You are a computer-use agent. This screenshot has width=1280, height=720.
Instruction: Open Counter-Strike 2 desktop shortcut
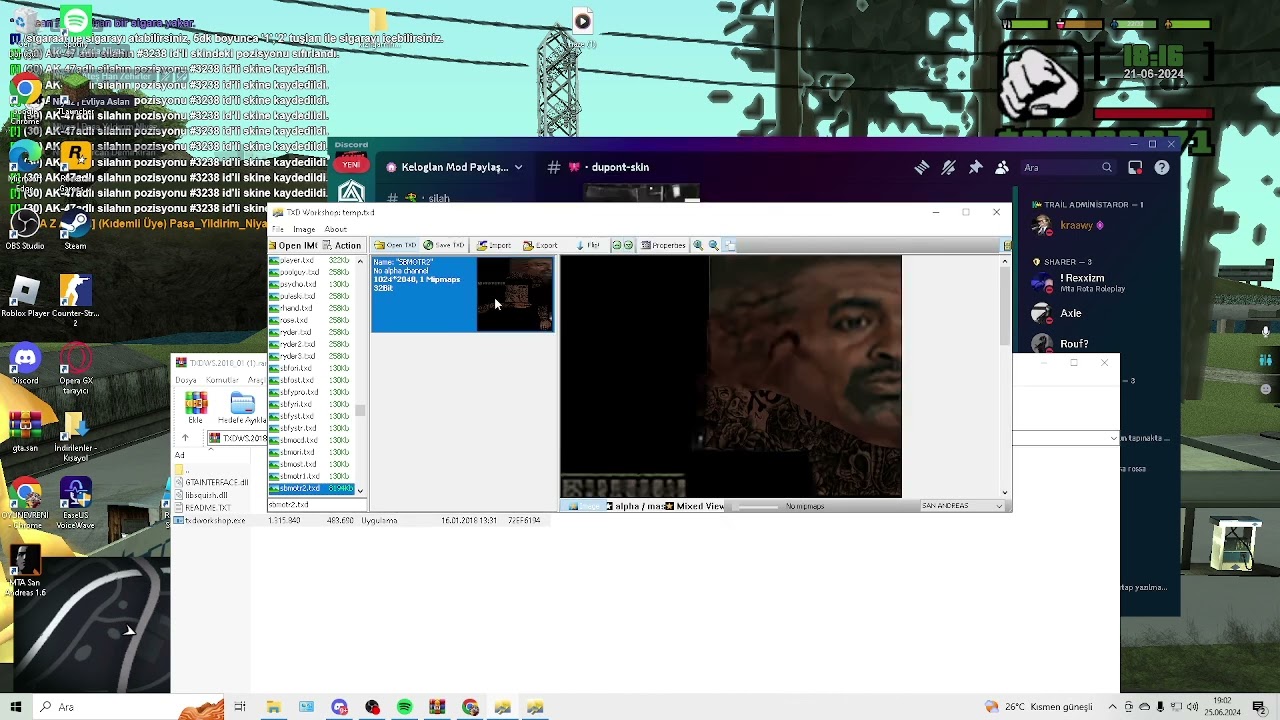(75, 302)
